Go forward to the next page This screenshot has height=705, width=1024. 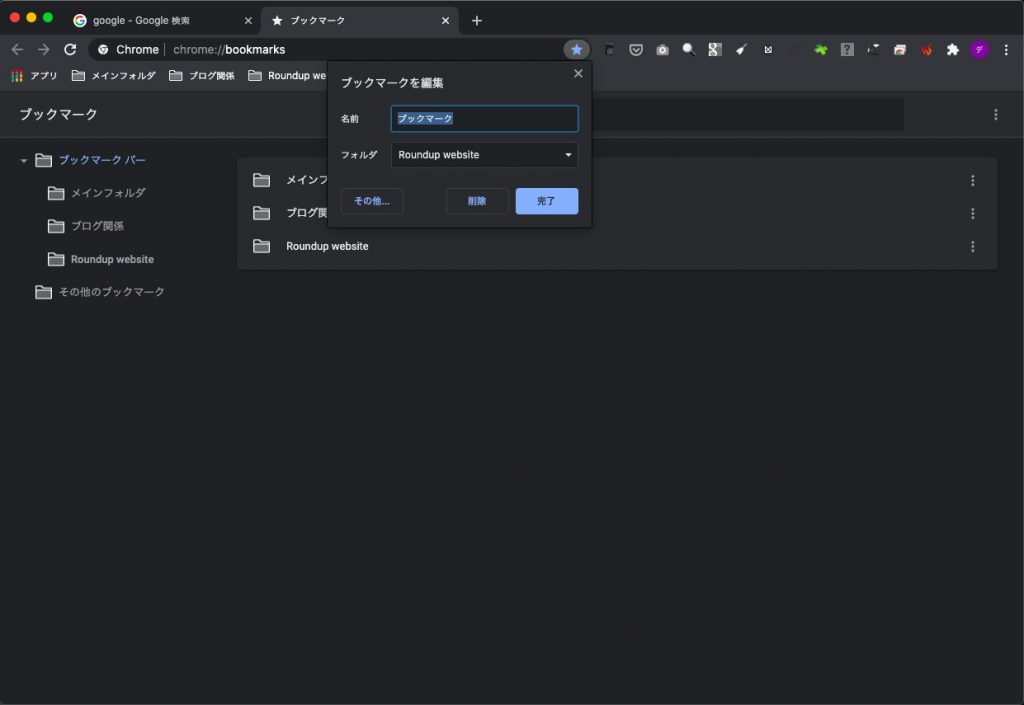(x=44, y=50)
